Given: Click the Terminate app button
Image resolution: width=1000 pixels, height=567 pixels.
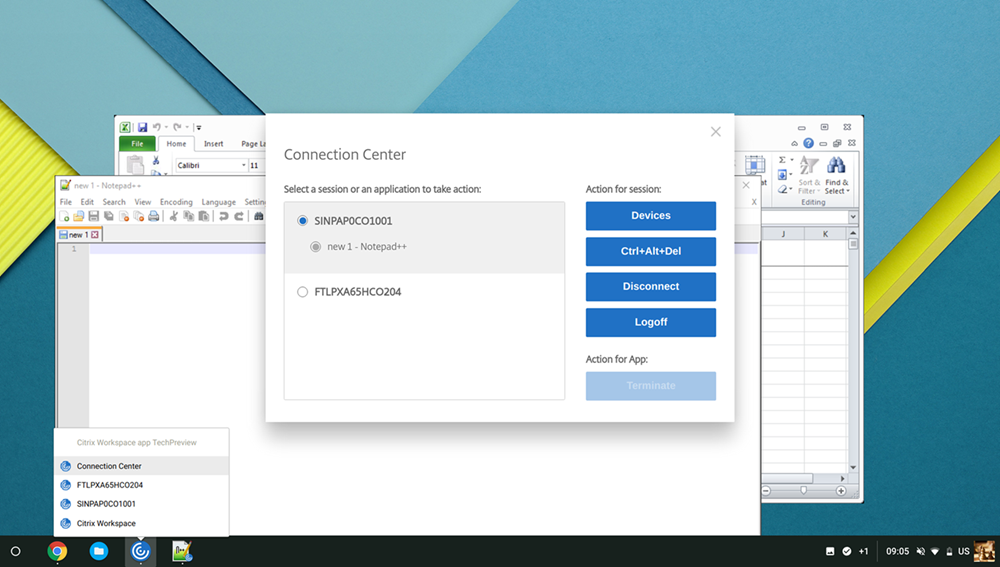Looking at the screenshot, I should (651, 386).
